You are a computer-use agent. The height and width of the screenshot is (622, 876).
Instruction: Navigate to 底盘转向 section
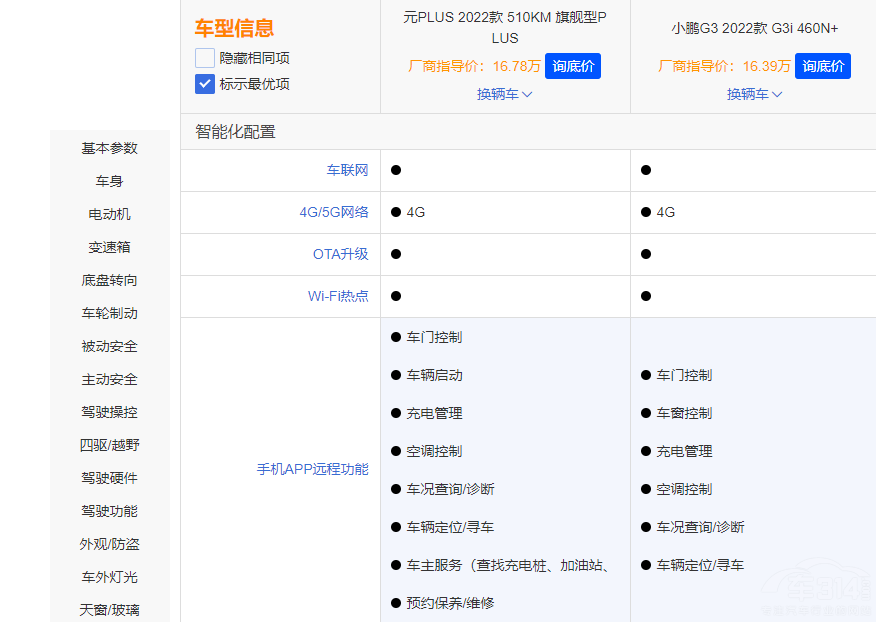pyautogui.click(x=110, y=280)
